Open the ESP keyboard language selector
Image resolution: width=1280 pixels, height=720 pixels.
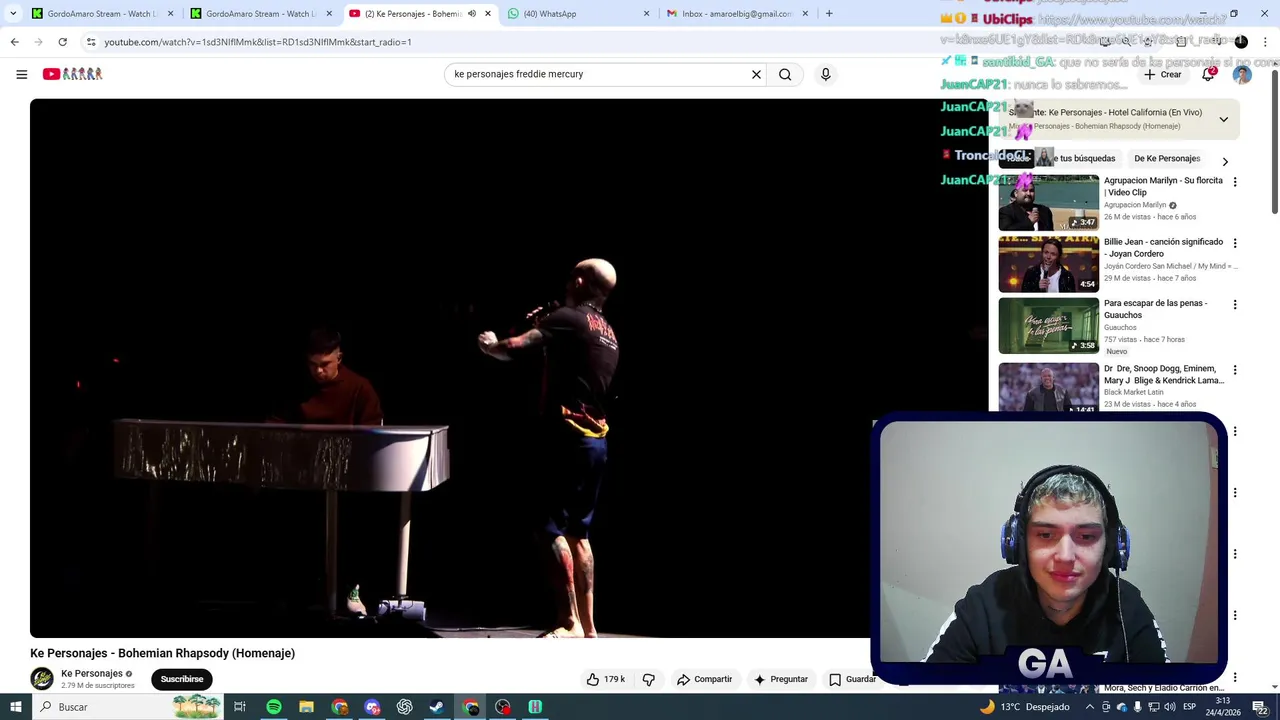point(1190,707)
